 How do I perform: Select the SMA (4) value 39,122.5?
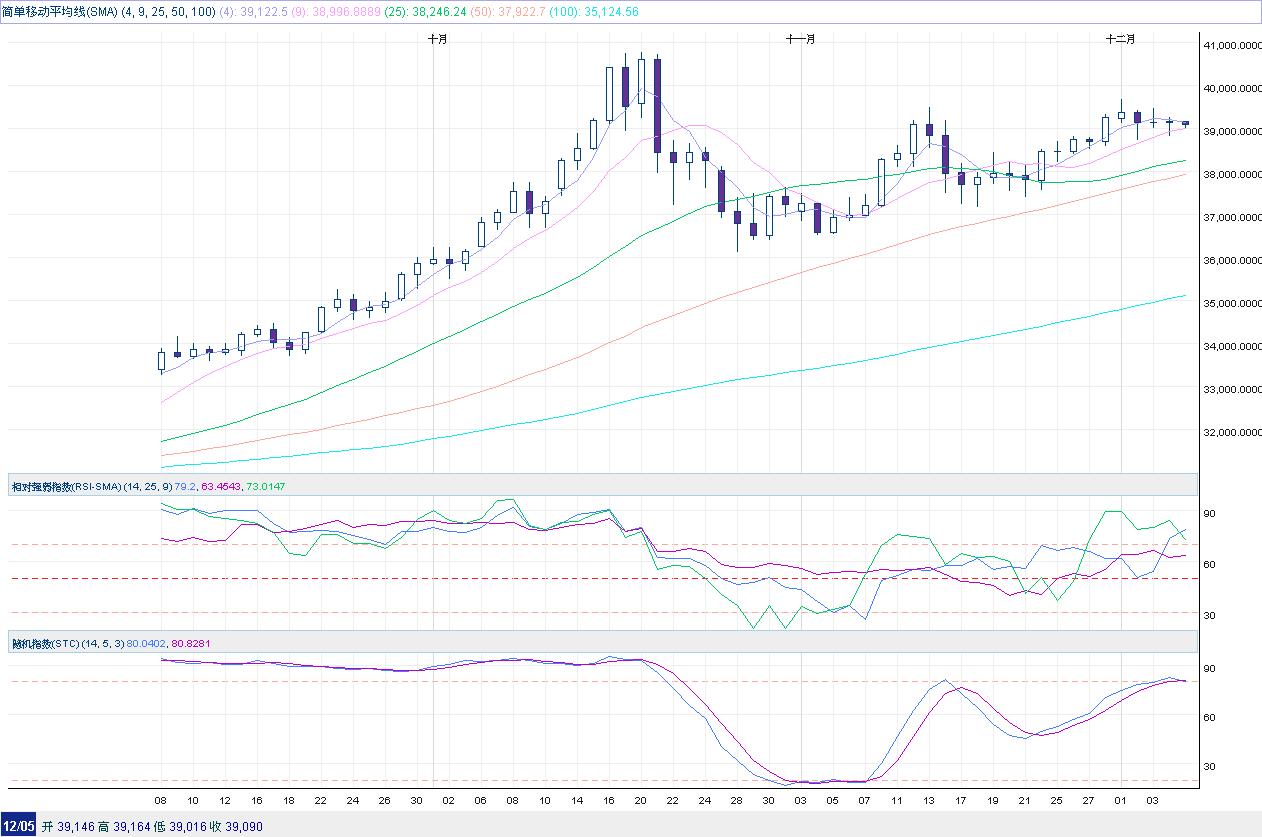269,12
